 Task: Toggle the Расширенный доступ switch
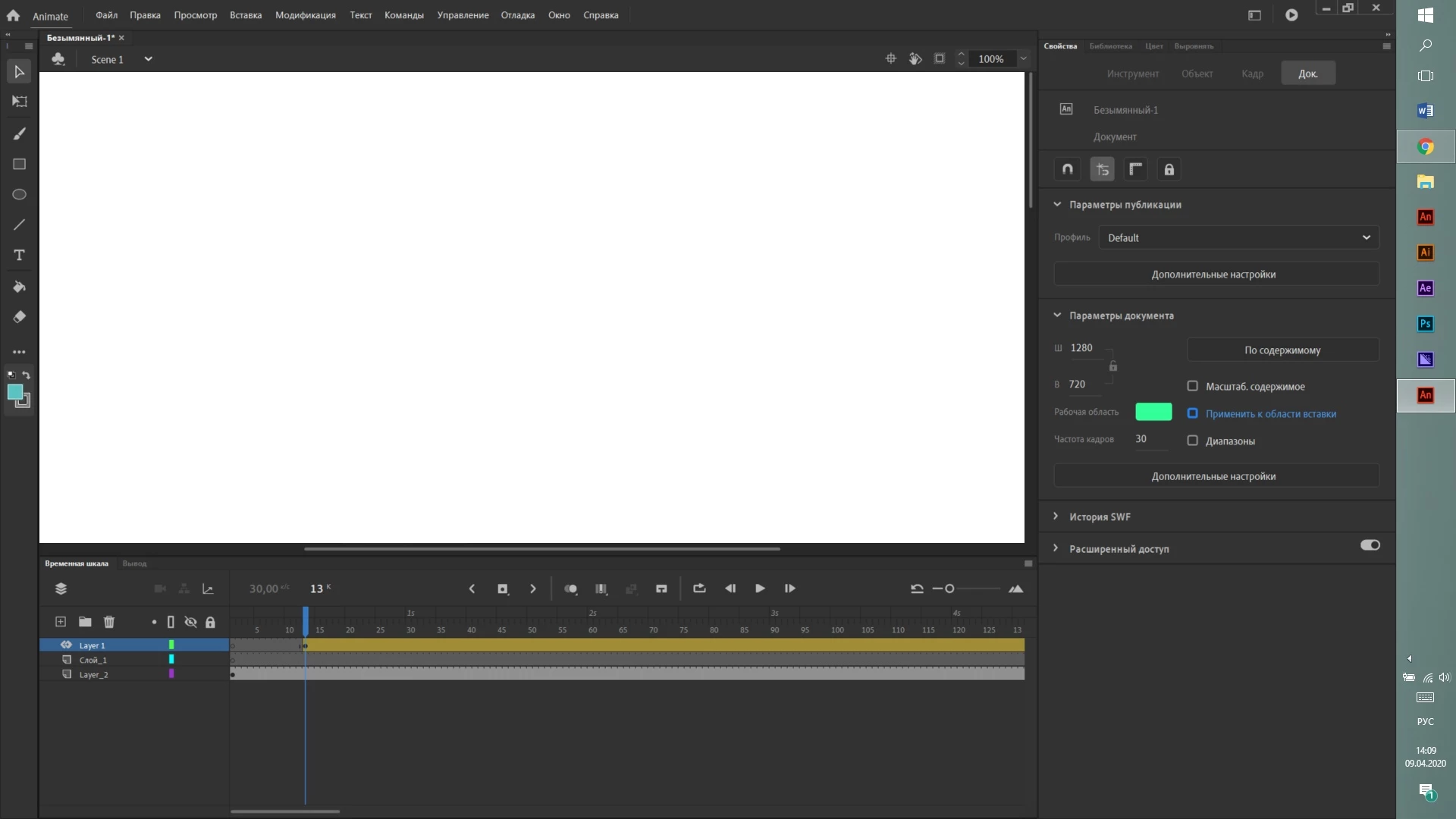[x=1370, y=545]
